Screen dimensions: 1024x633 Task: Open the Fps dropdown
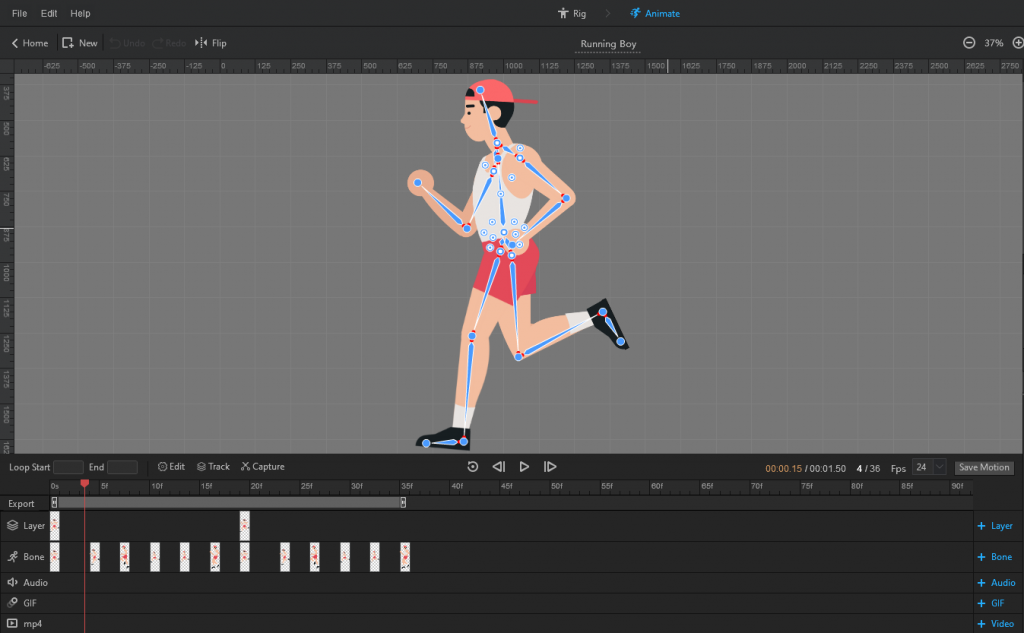click(x=939, y=467)
